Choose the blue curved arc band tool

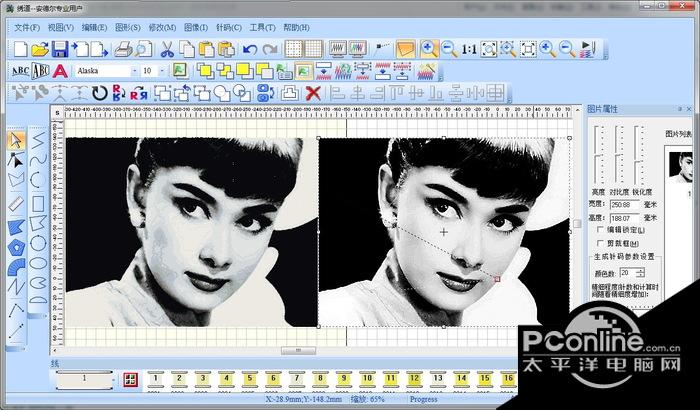pos(17,267)
